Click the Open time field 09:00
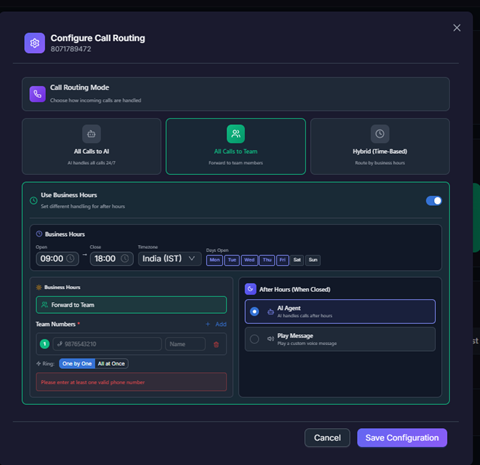Screen dimensions: 480x465 point(57,259)
